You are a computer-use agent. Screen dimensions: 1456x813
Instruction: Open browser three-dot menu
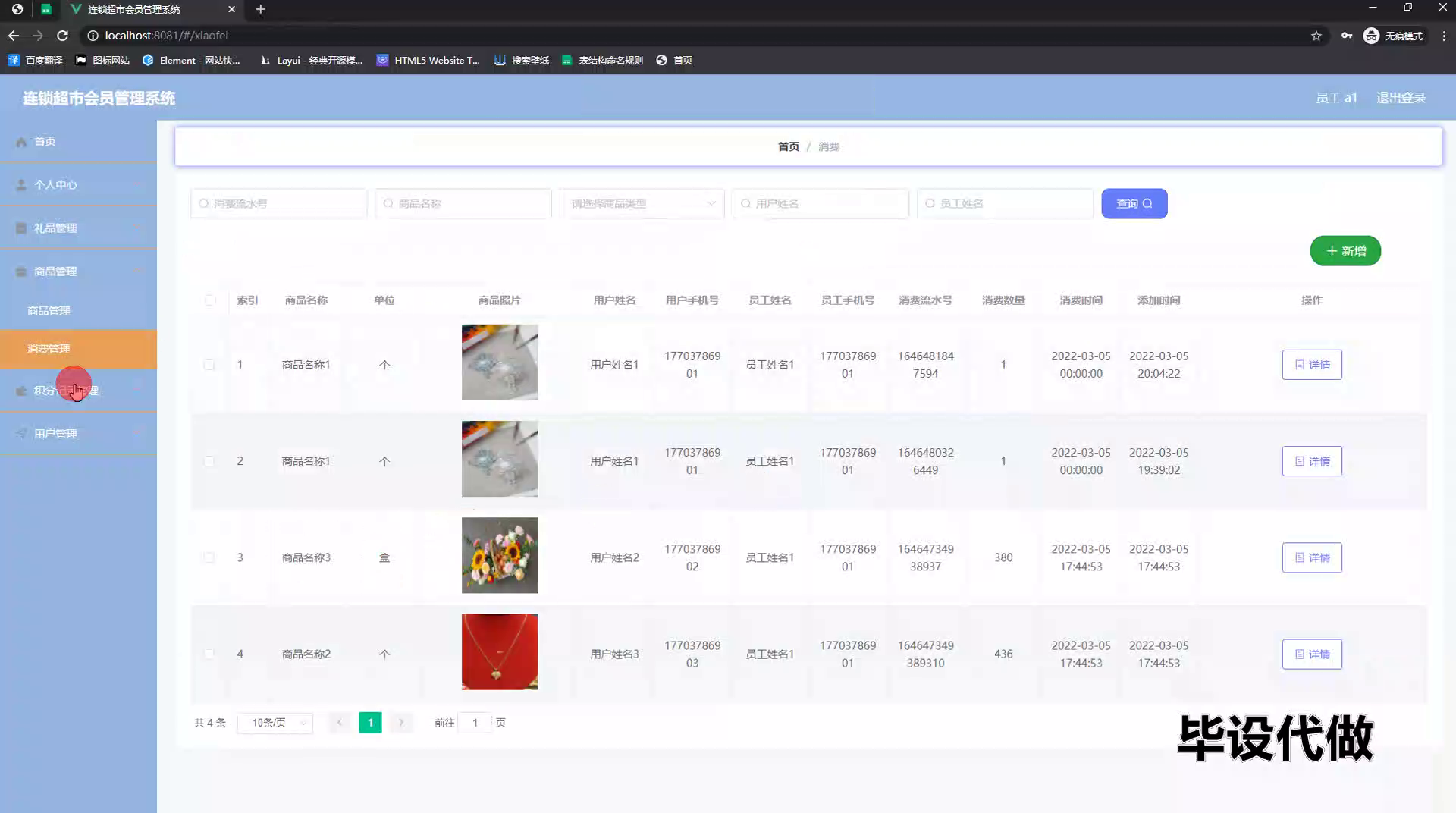1444,36
